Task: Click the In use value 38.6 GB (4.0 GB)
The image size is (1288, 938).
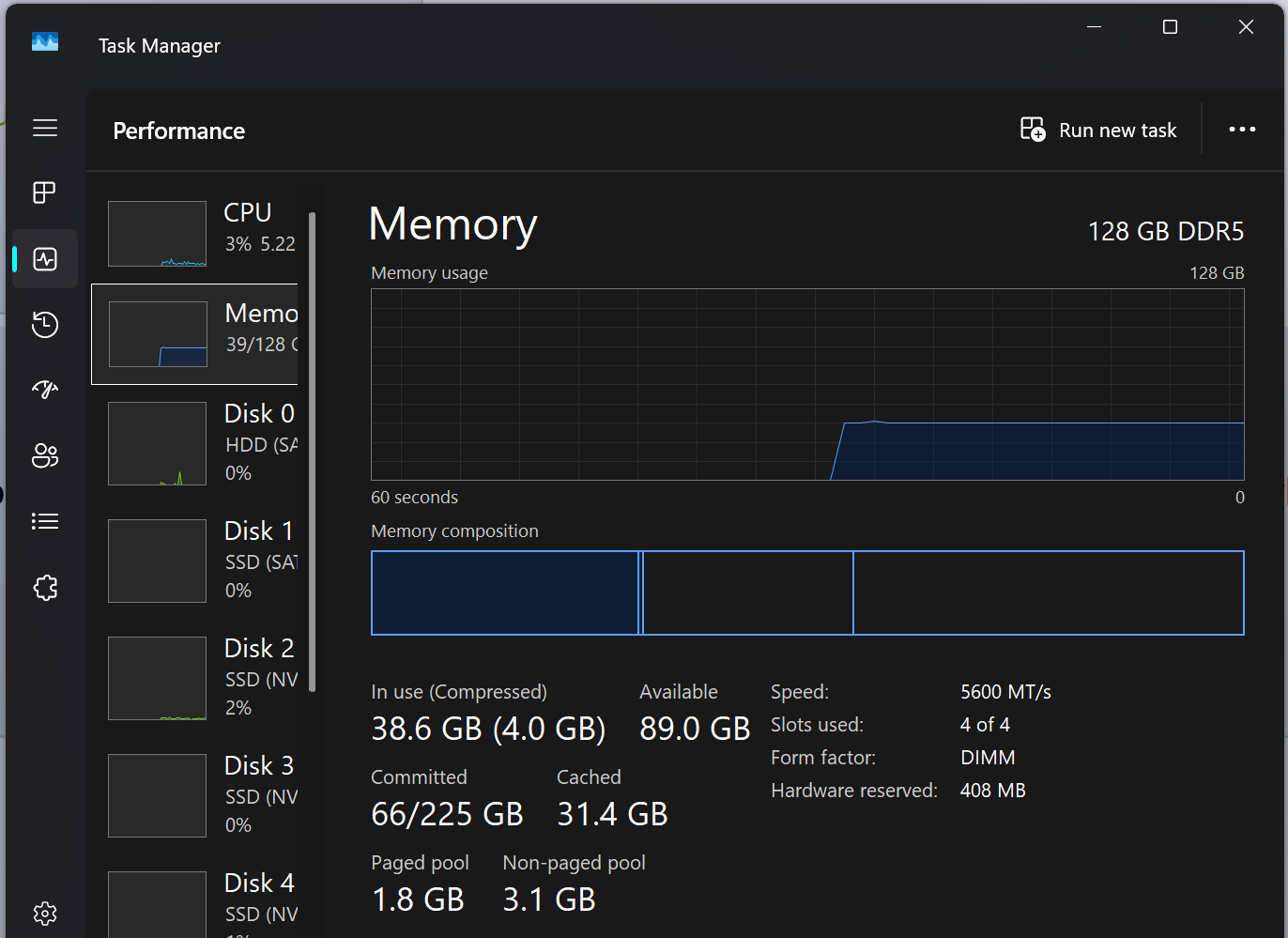Action: 488,729
